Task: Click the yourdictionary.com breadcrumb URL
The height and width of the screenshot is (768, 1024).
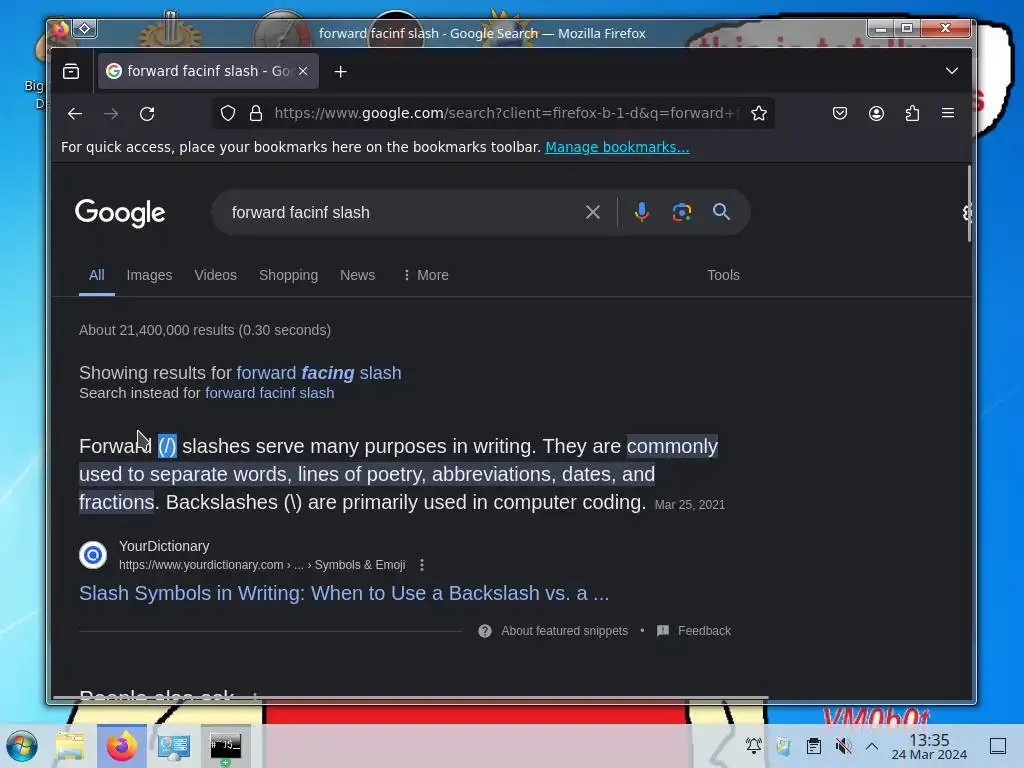Action: [262, 565]
